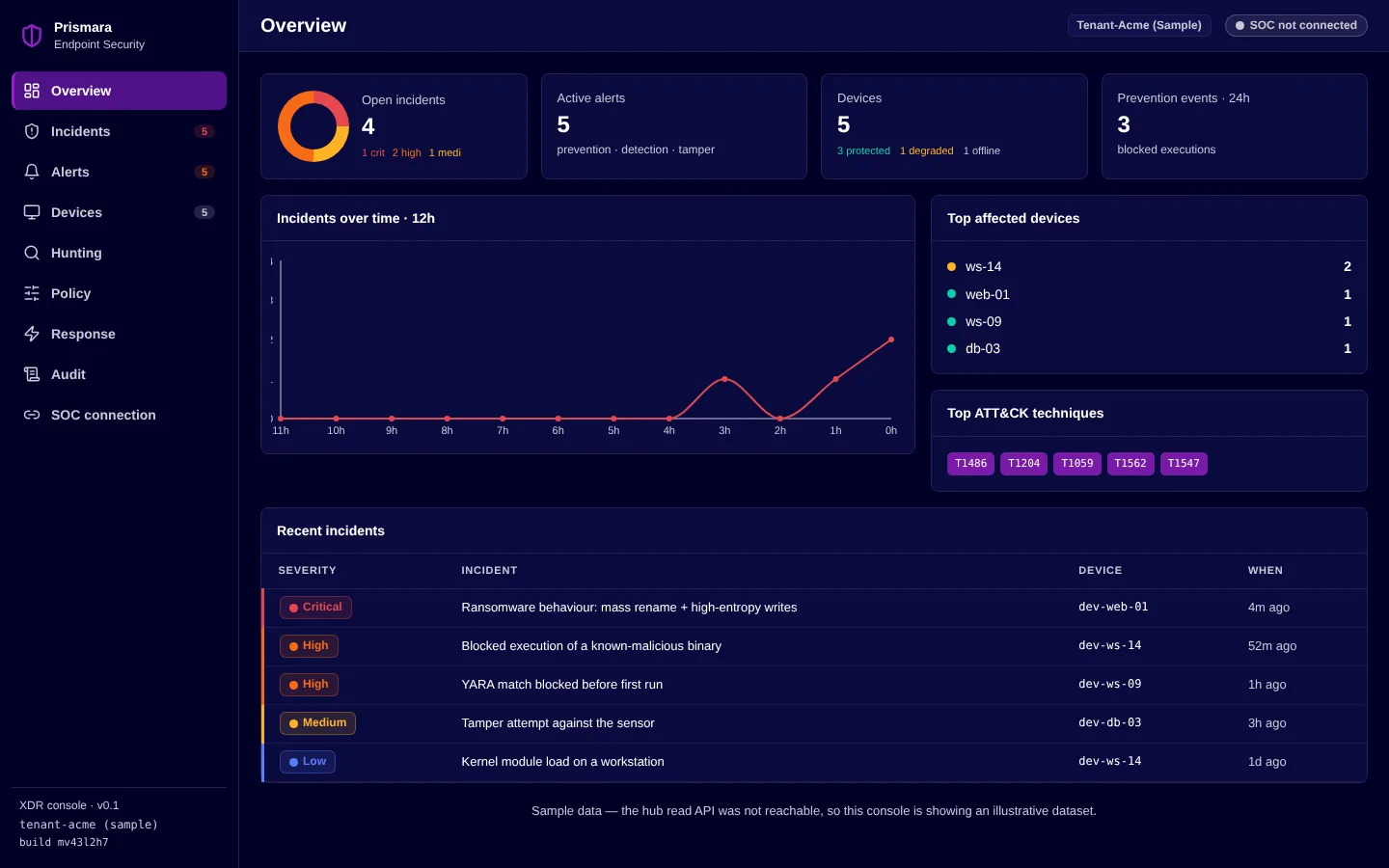Image resolution: width=1389 pixels, height=868 pixels.
Task: Go to the Hunting section
Action: coord(119,253)
